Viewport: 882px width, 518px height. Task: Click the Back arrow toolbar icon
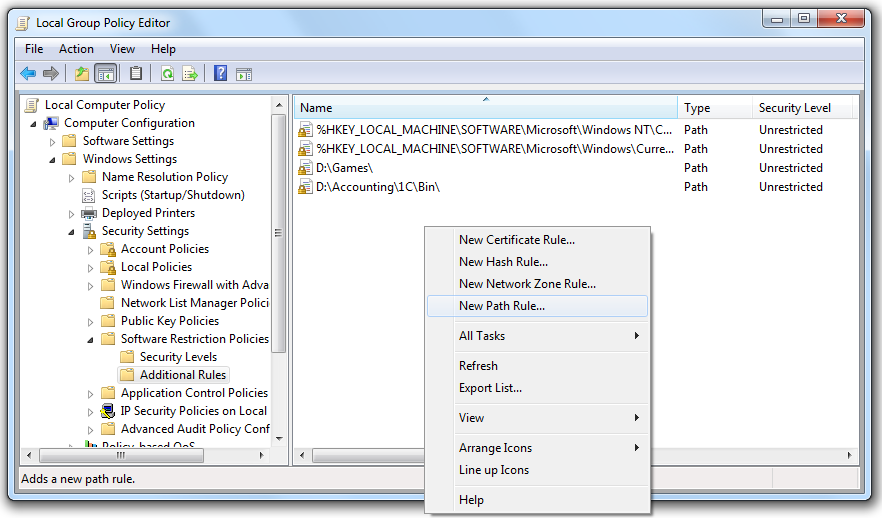tap(28, 73)
